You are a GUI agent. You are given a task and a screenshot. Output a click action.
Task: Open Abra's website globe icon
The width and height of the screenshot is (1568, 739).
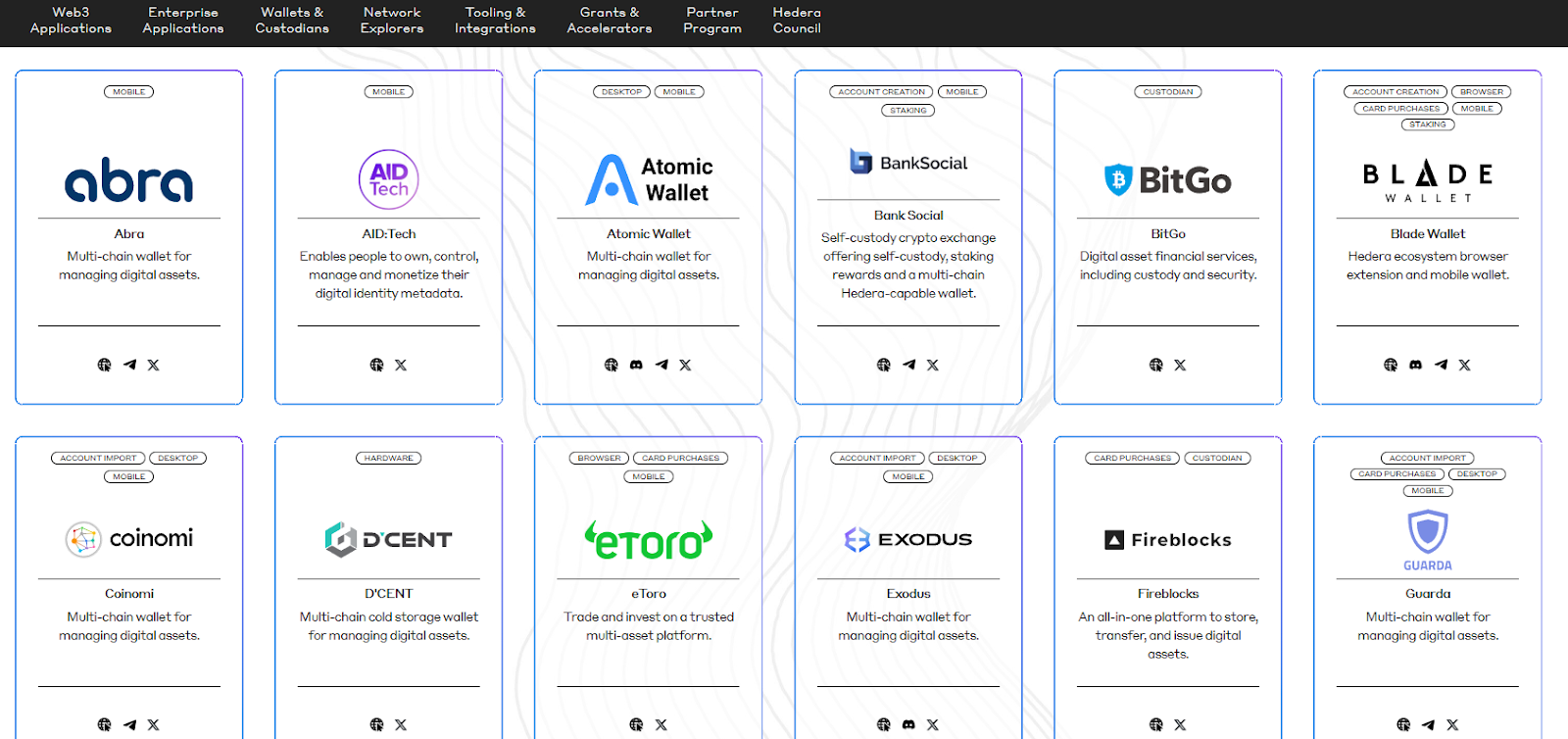[105, 365]
